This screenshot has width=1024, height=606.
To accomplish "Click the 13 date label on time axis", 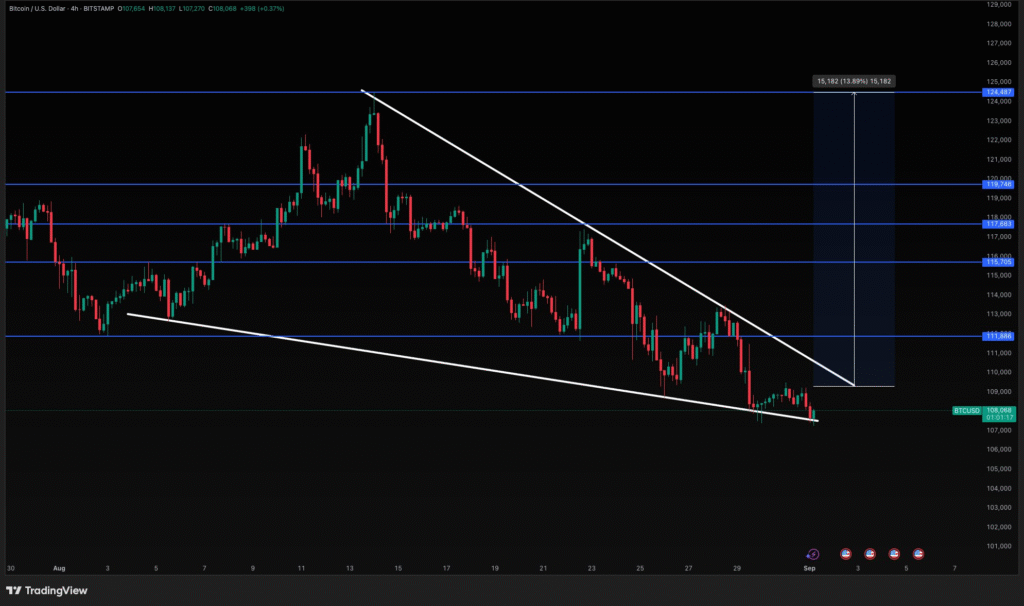I will tap(350, 568).
